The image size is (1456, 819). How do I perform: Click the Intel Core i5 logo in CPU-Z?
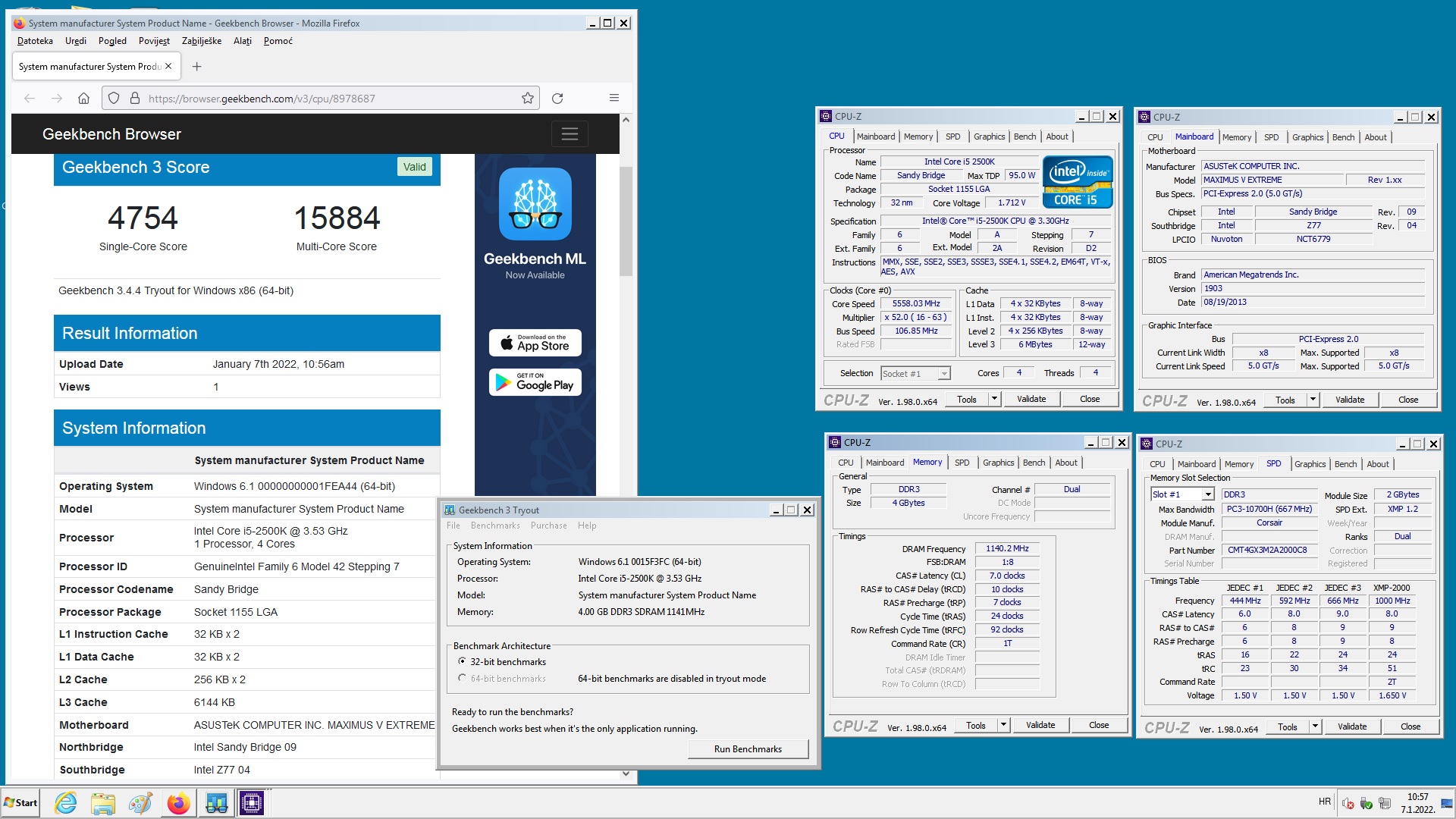(1078, 182)
